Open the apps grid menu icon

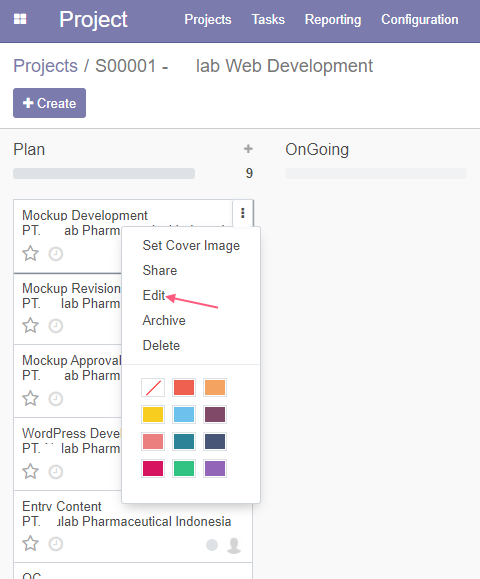[x=20, y=19]
